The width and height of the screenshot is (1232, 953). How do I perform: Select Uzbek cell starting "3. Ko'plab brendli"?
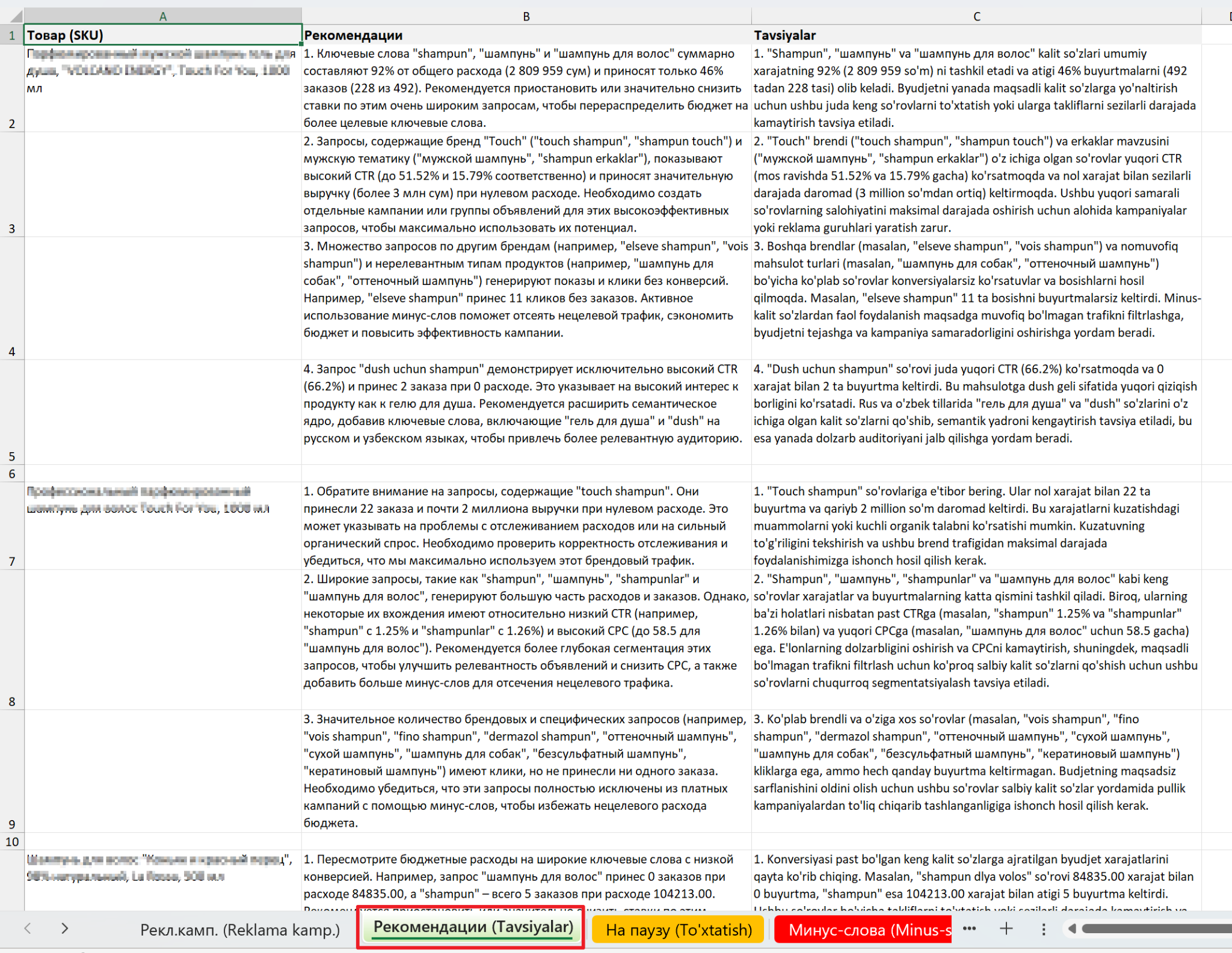coord(976,771)
